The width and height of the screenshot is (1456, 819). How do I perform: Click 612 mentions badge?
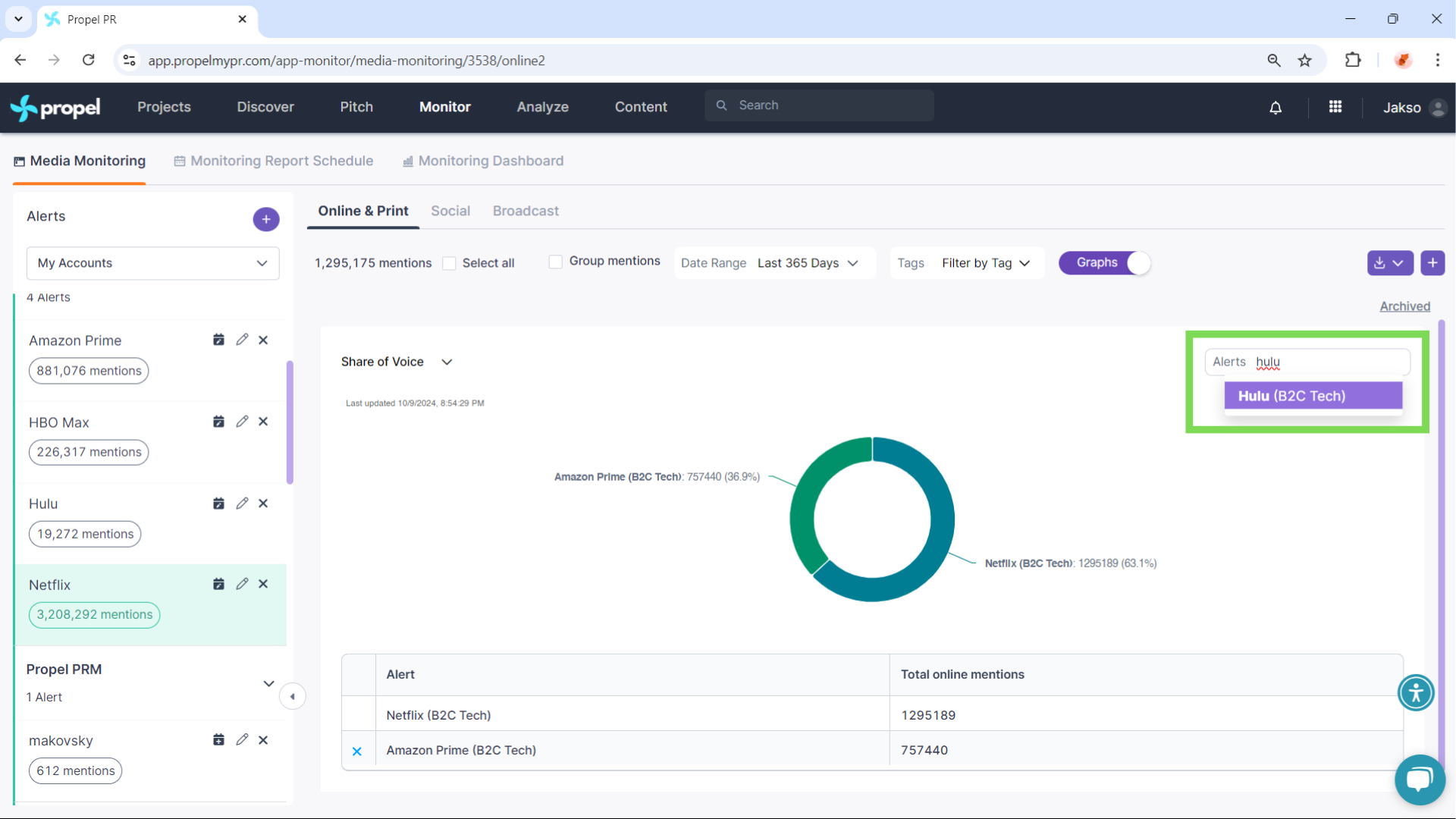(76, 770)
